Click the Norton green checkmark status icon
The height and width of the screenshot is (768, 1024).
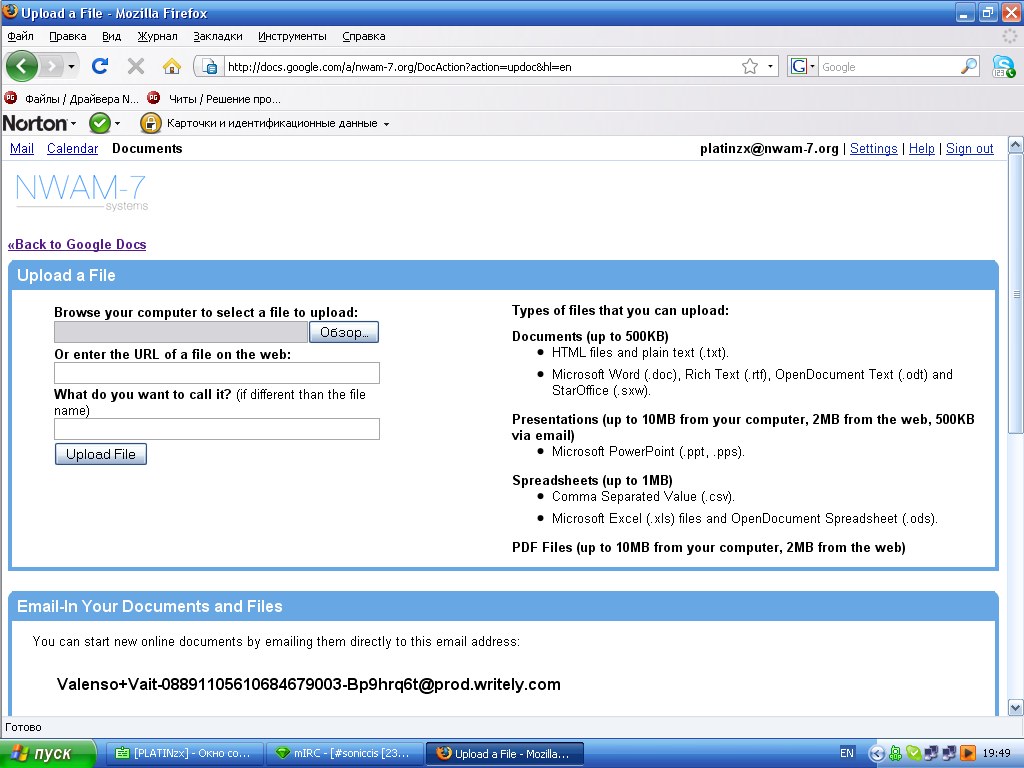click(x=100, y=123)
